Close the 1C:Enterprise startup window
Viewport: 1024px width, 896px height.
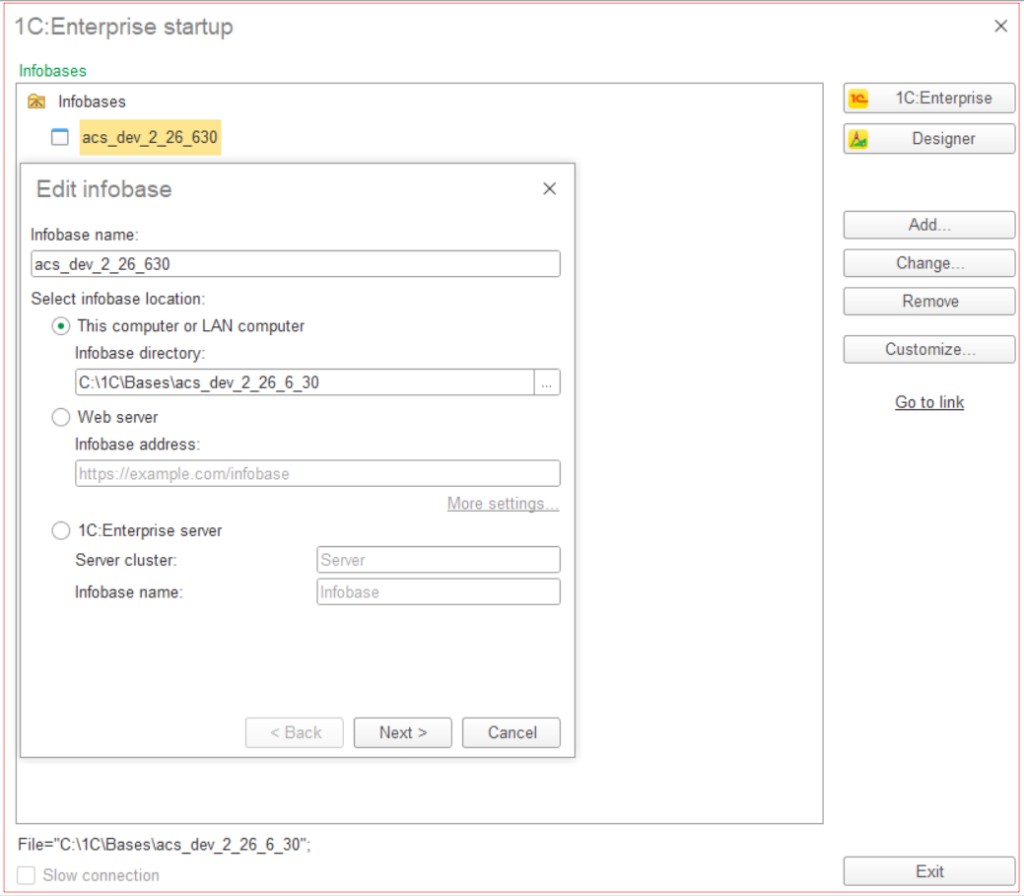1000,26
